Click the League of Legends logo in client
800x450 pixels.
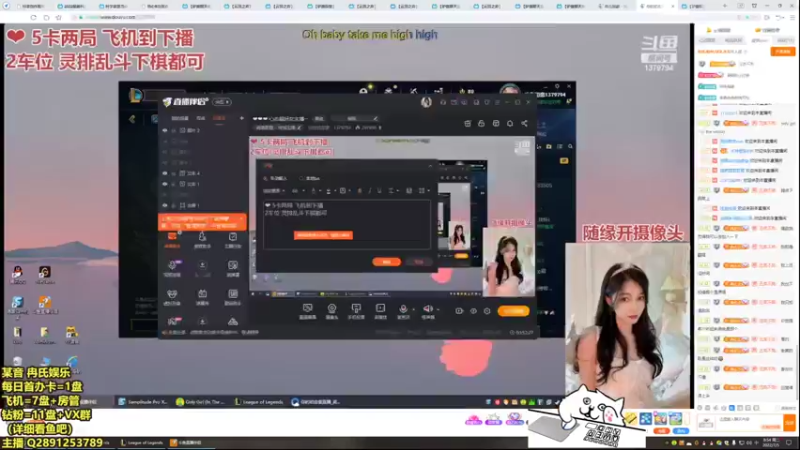[x=135, y=95]
